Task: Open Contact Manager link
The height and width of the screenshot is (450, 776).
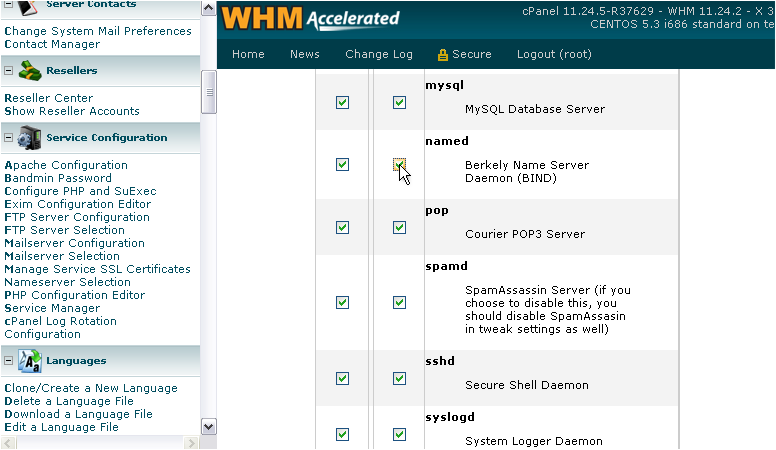Action: (52, 44)
